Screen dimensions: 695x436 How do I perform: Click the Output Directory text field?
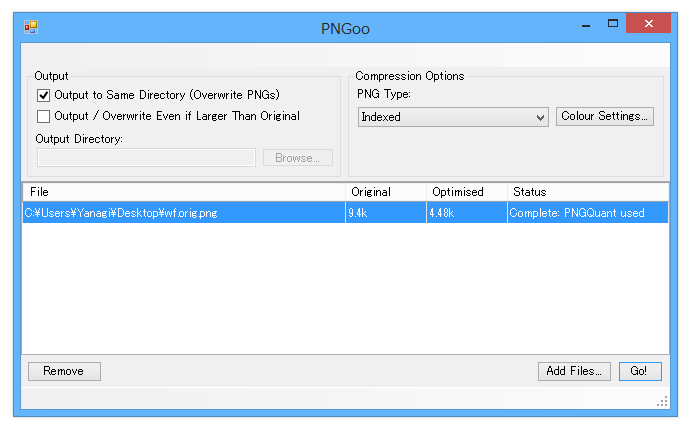(x=146, y=158)
